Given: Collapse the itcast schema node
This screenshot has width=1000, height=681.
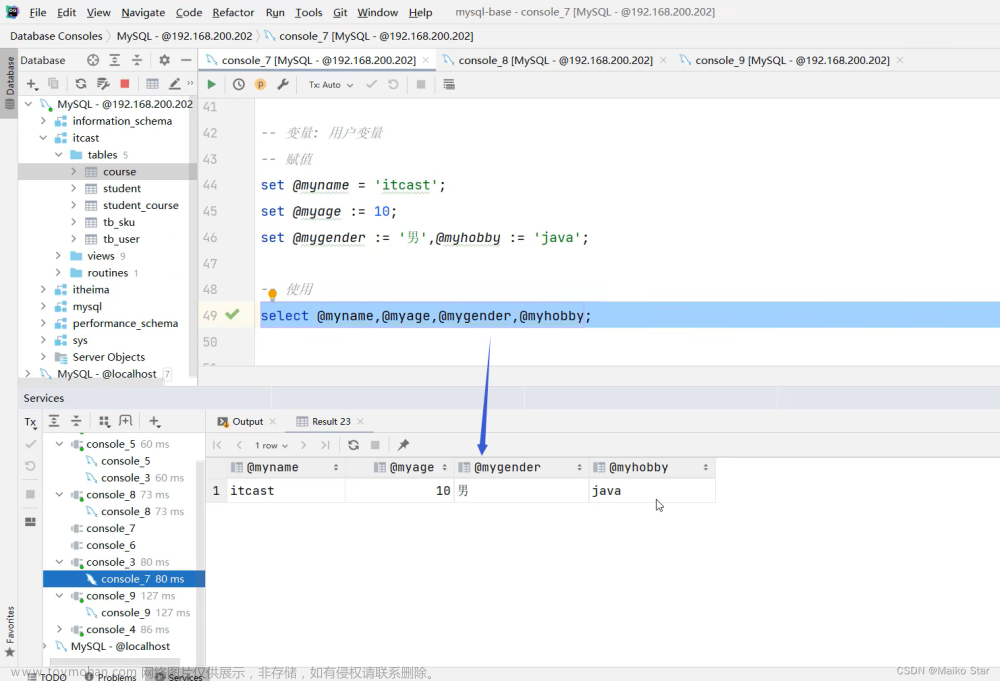Looking at the screenshot, I should 43,138.
